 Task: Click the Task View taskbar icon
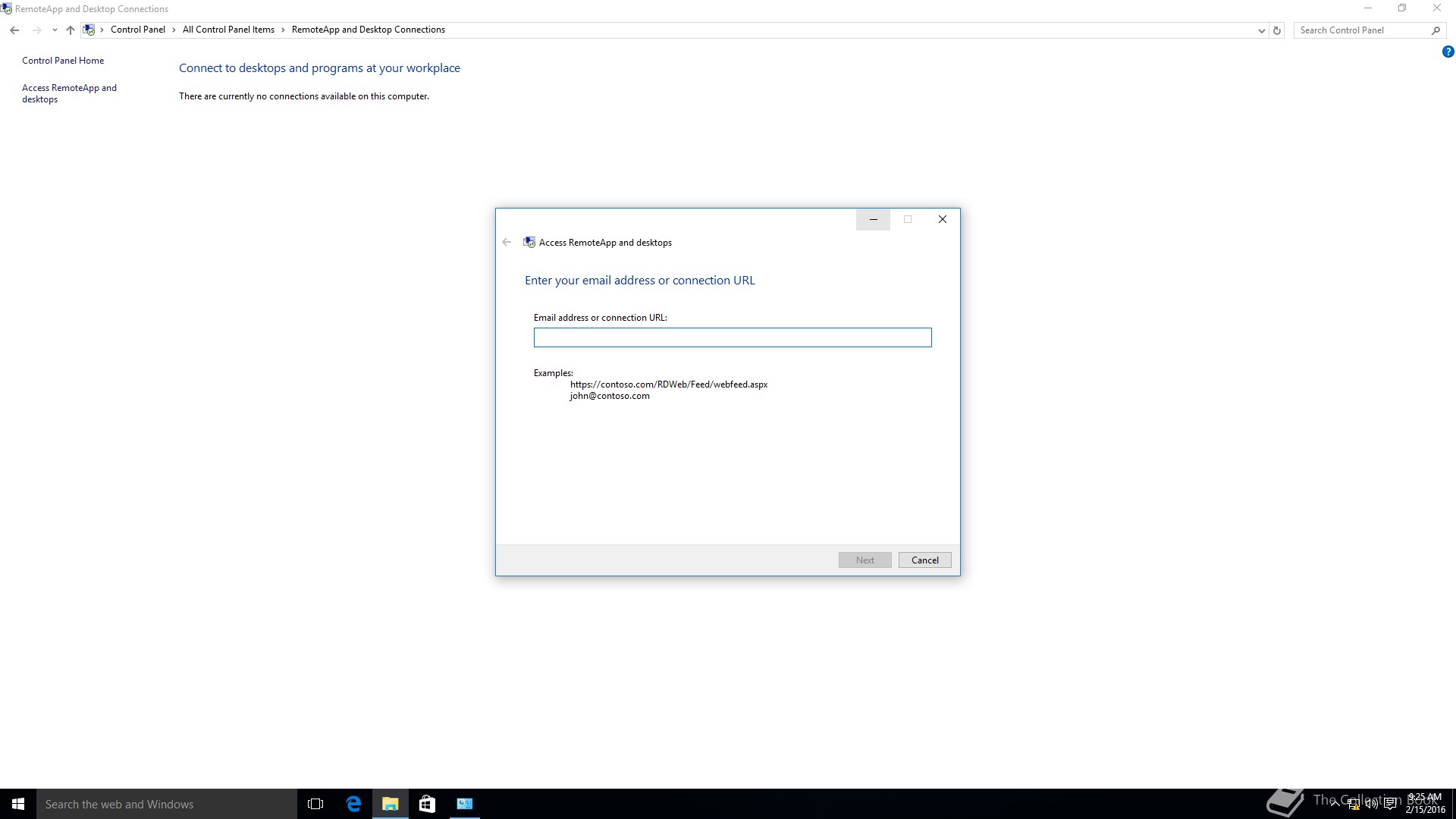click(x=315, y=804)
